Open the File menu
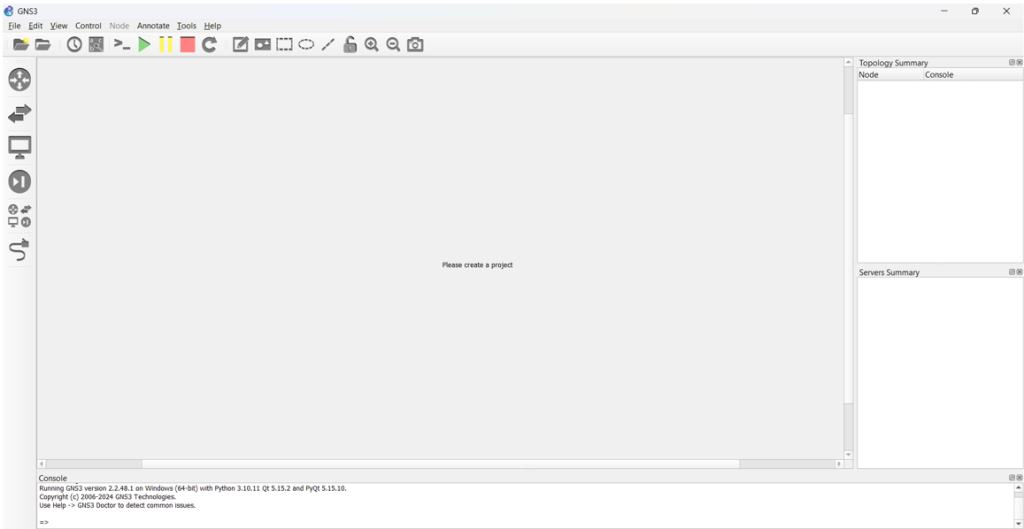The width and height of the screenshot is (1024, 529). pos(14,26)
